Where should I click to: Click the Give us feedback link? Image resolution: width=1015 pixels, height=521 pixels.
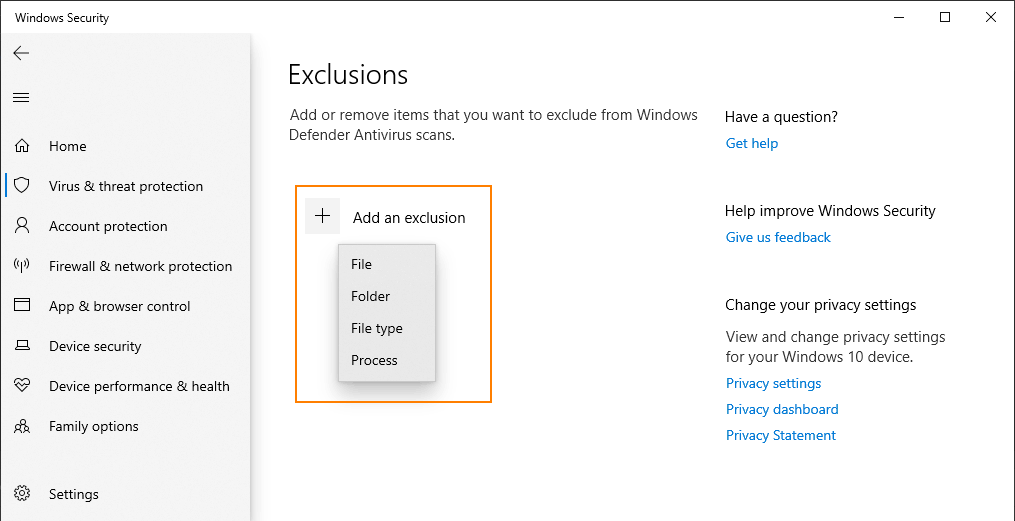tap(778, 237)
